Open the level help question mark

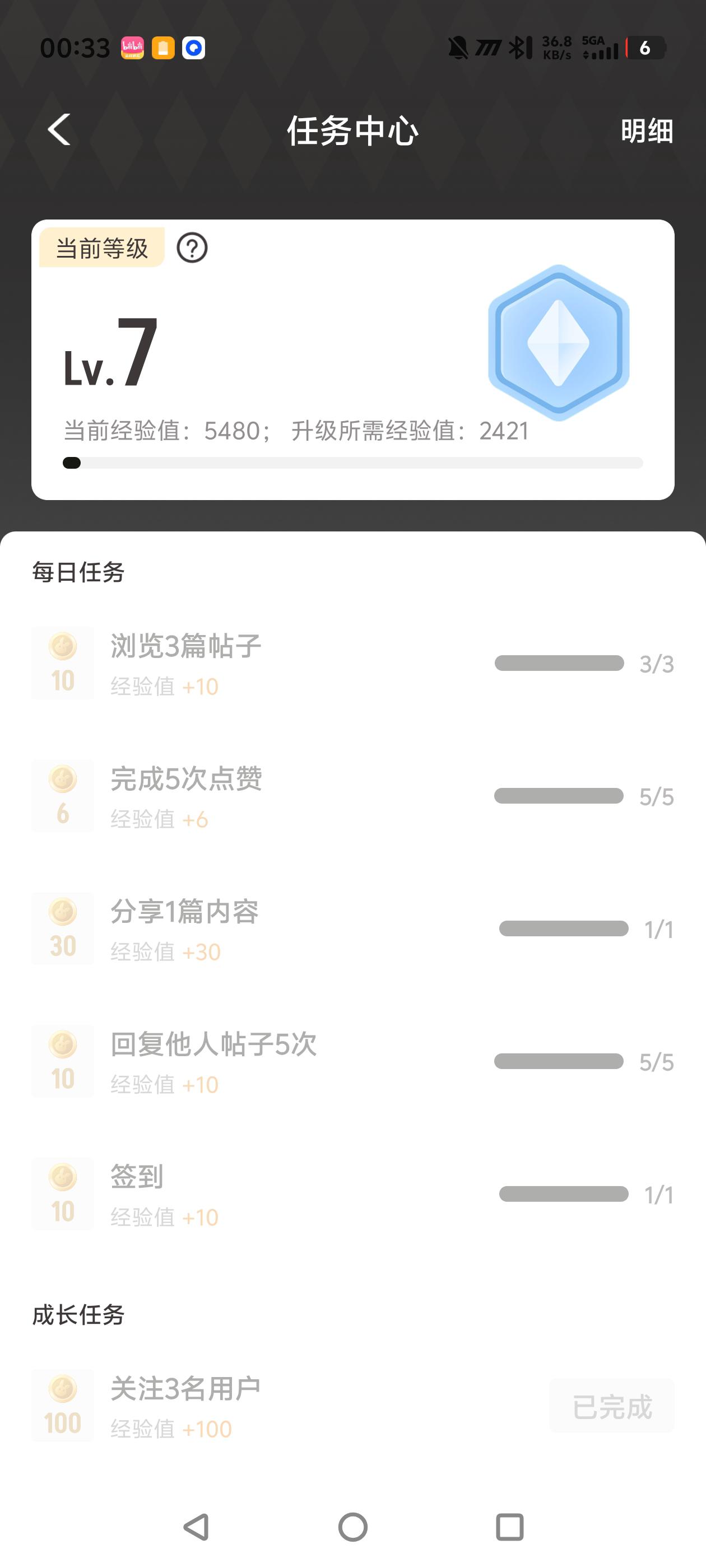click(x=192, y=248)
